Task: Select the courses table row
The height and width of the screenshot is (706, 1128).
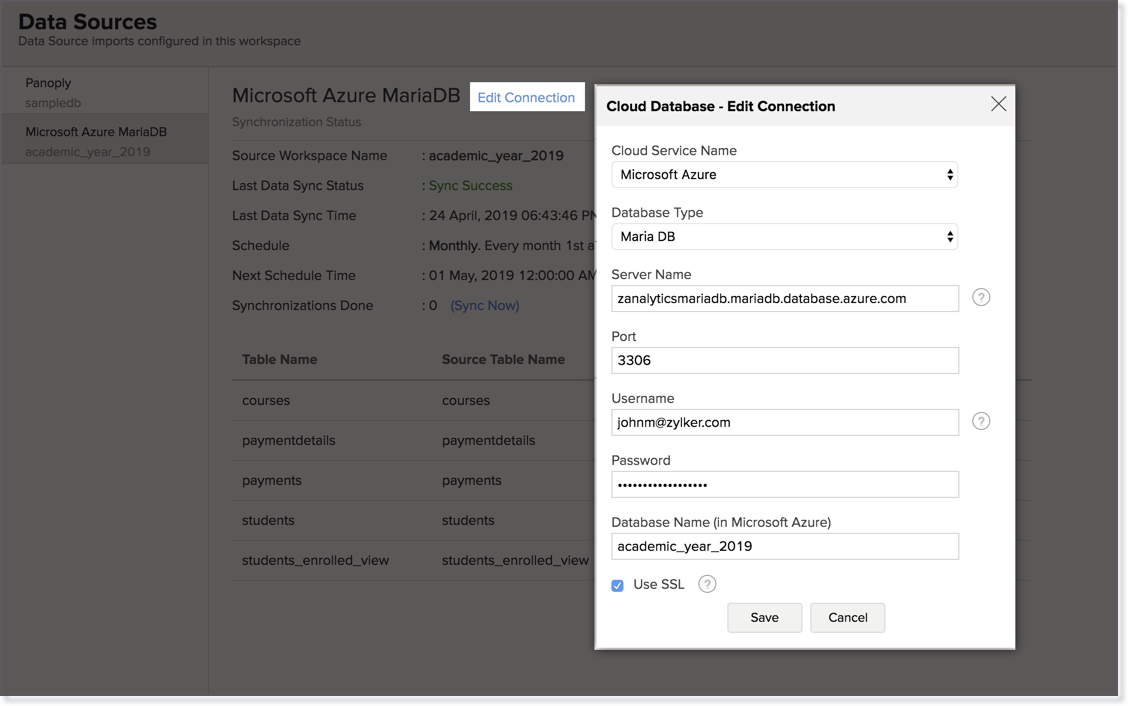Action: pyautogui.click(x=266, y=400)
